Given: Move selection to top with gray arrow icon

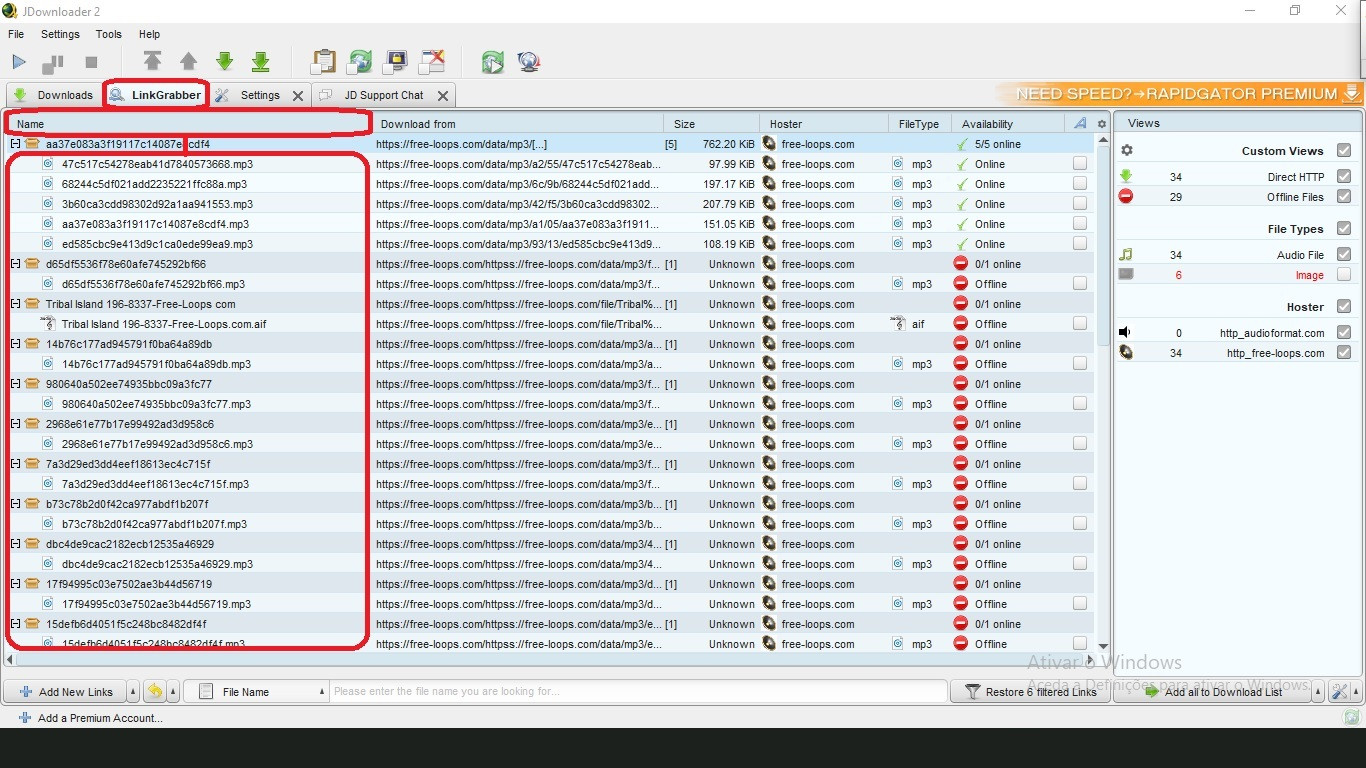Looking at the screenshot, I should coord(152,62).
